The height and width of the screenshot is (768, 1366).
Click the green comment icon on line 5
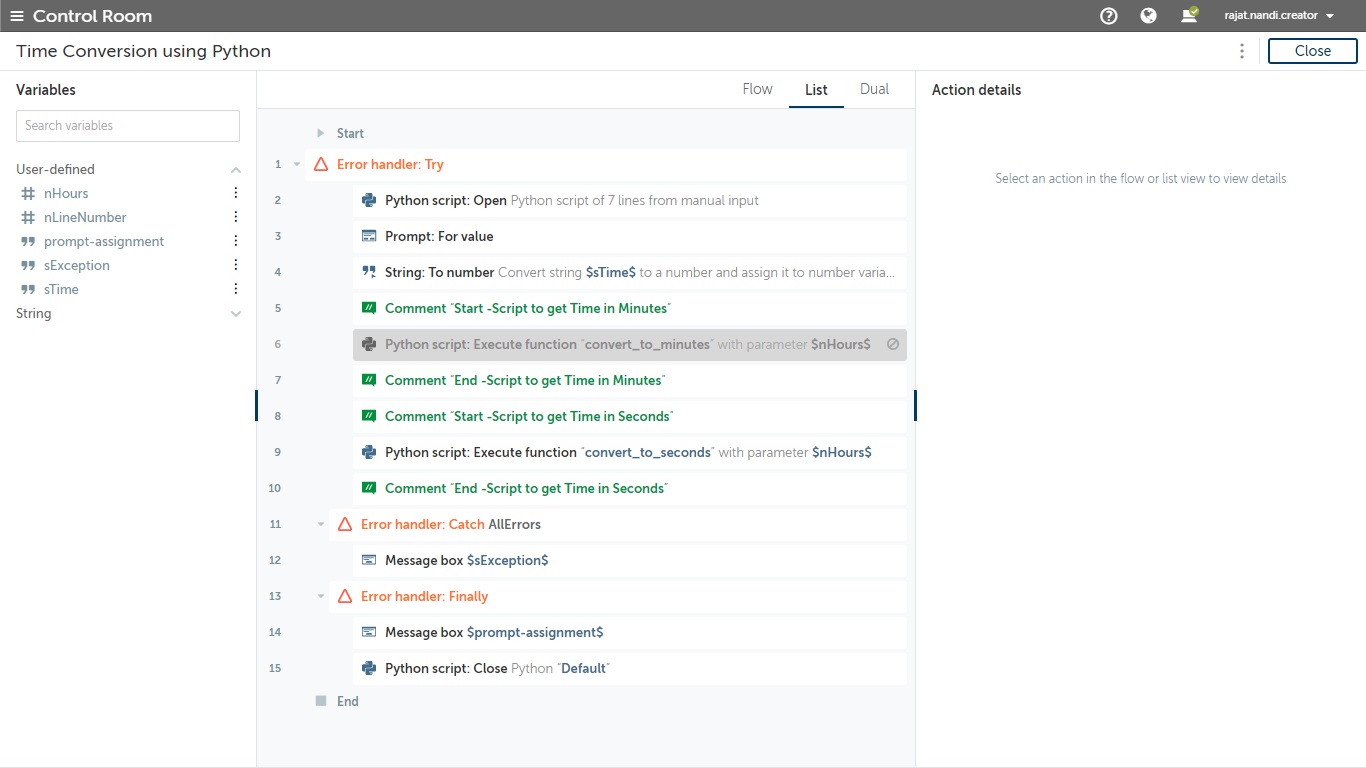[x=369, y=308]
